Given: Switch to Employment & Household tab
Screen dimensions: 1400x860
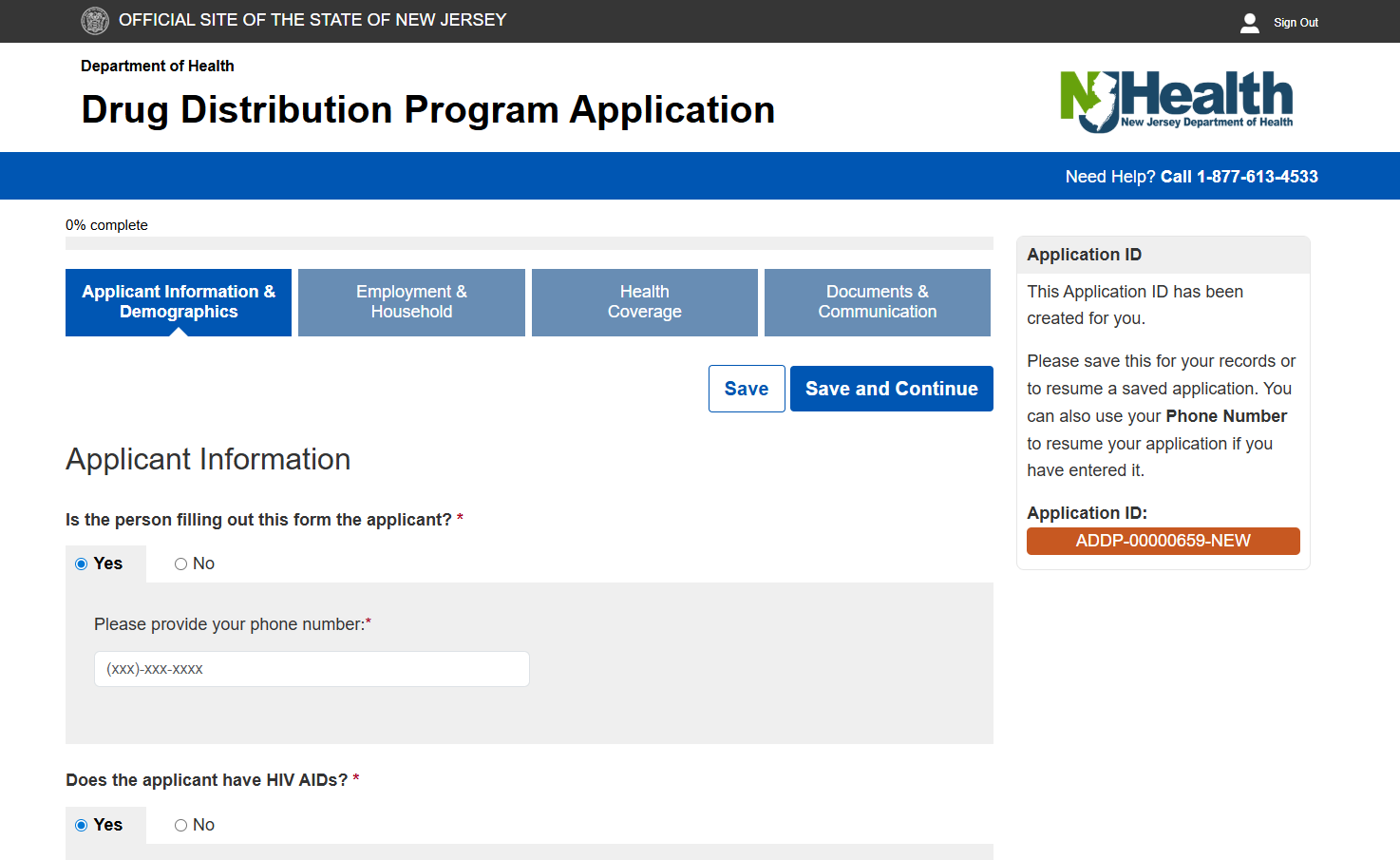Looking at the screenshot, I should click(411, 302).
